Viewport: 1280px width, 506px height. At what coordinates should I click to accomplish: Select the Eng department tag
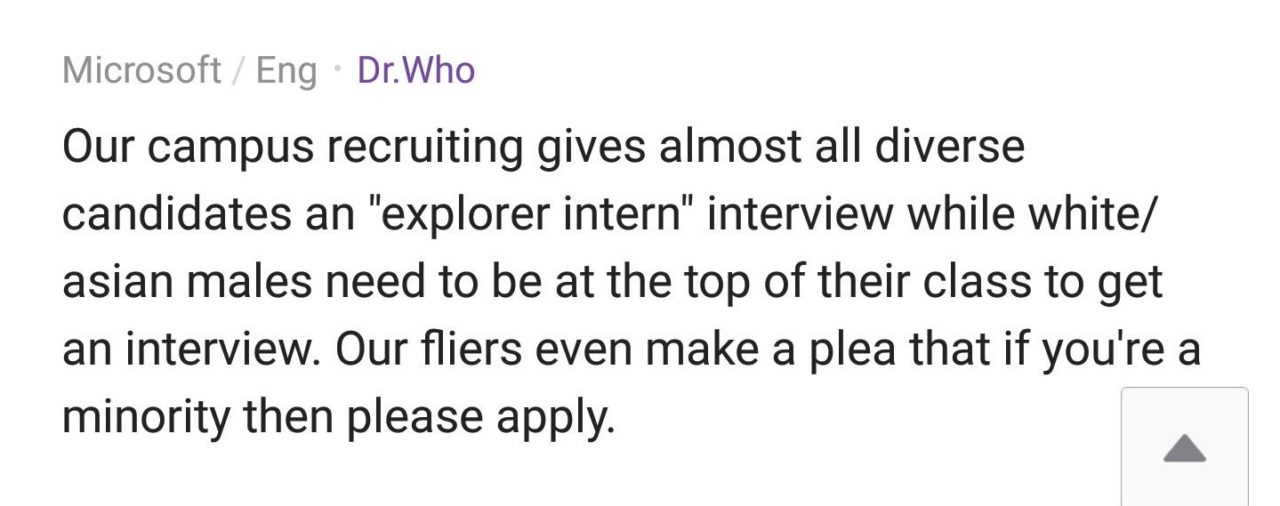[x=286, y=71]
